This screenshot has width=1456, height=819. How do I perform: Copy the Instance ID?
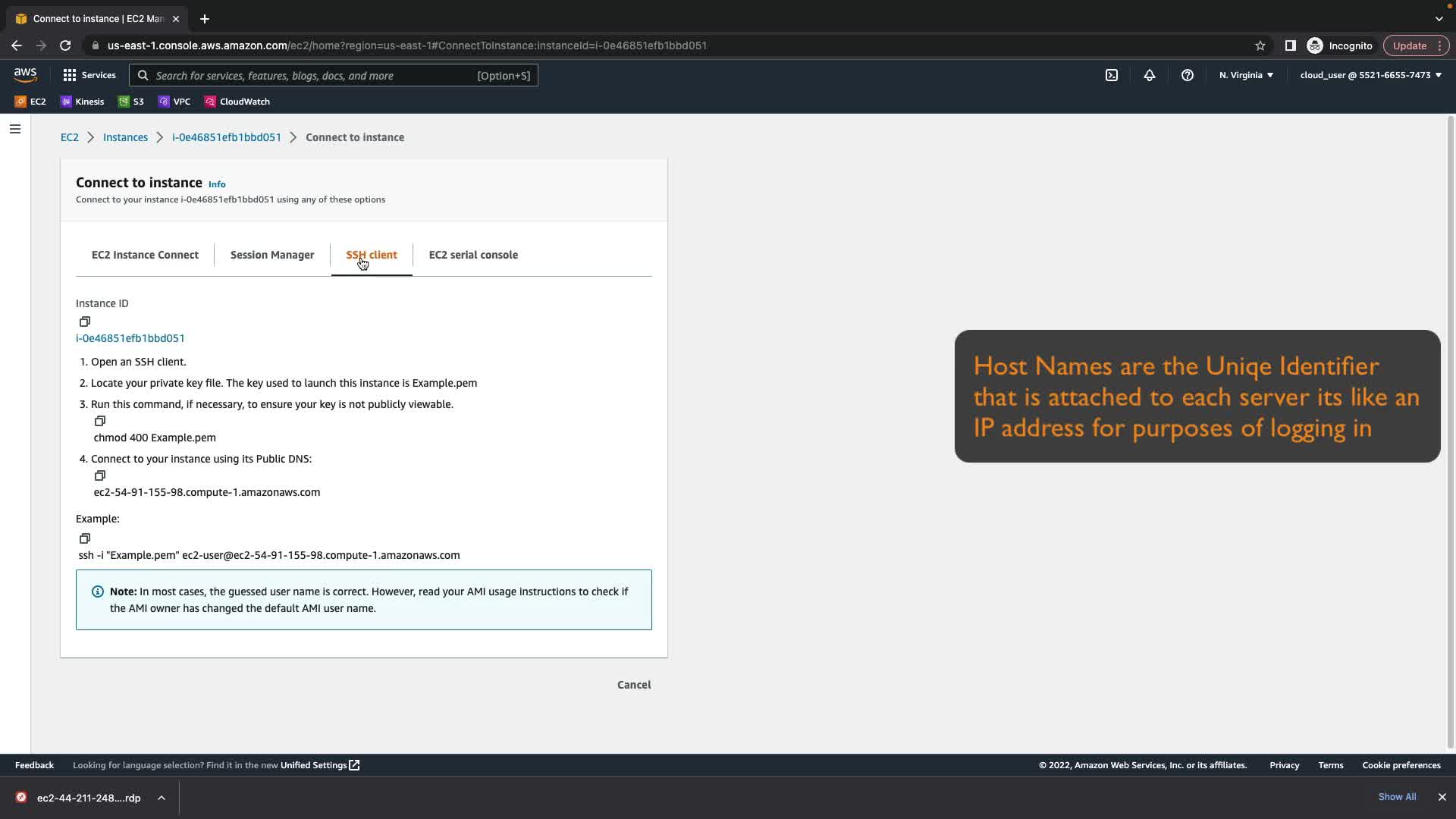(85, 322)
